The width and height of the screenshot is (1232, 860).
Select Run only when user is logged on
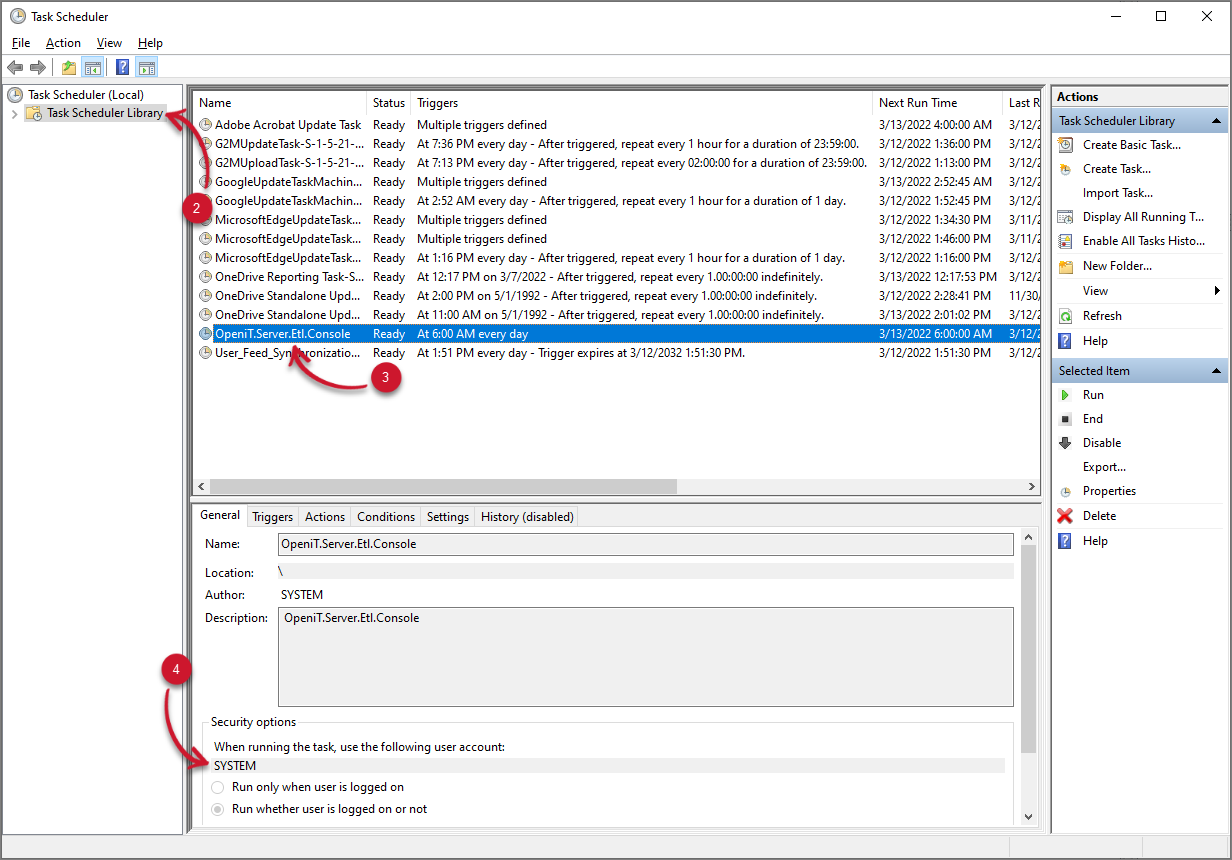pos(218,787)
